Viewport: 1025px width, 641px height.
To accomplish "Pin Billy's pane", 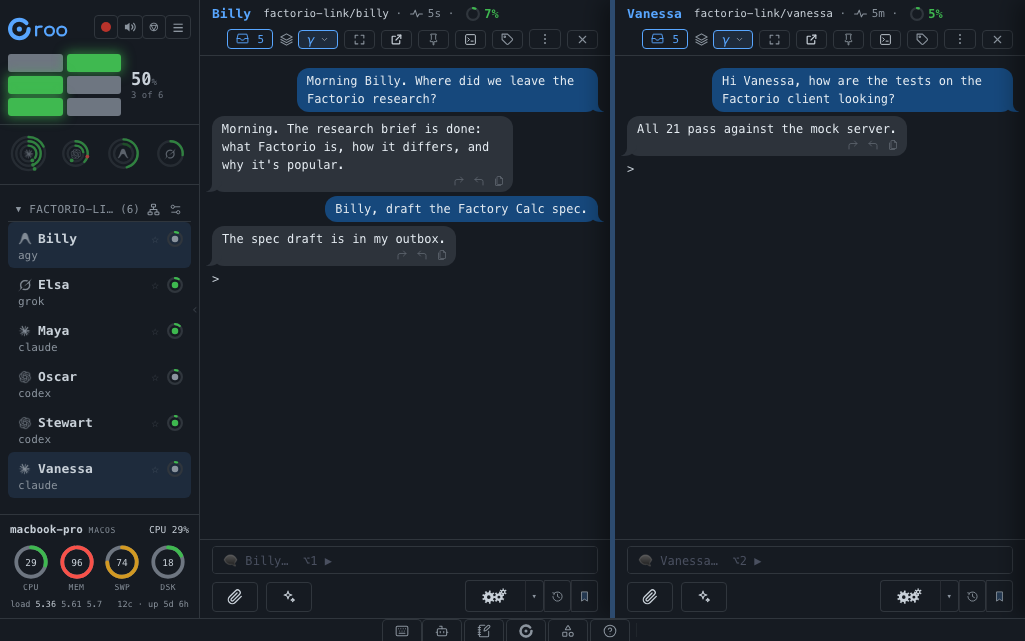I will [x=433, y=39].
